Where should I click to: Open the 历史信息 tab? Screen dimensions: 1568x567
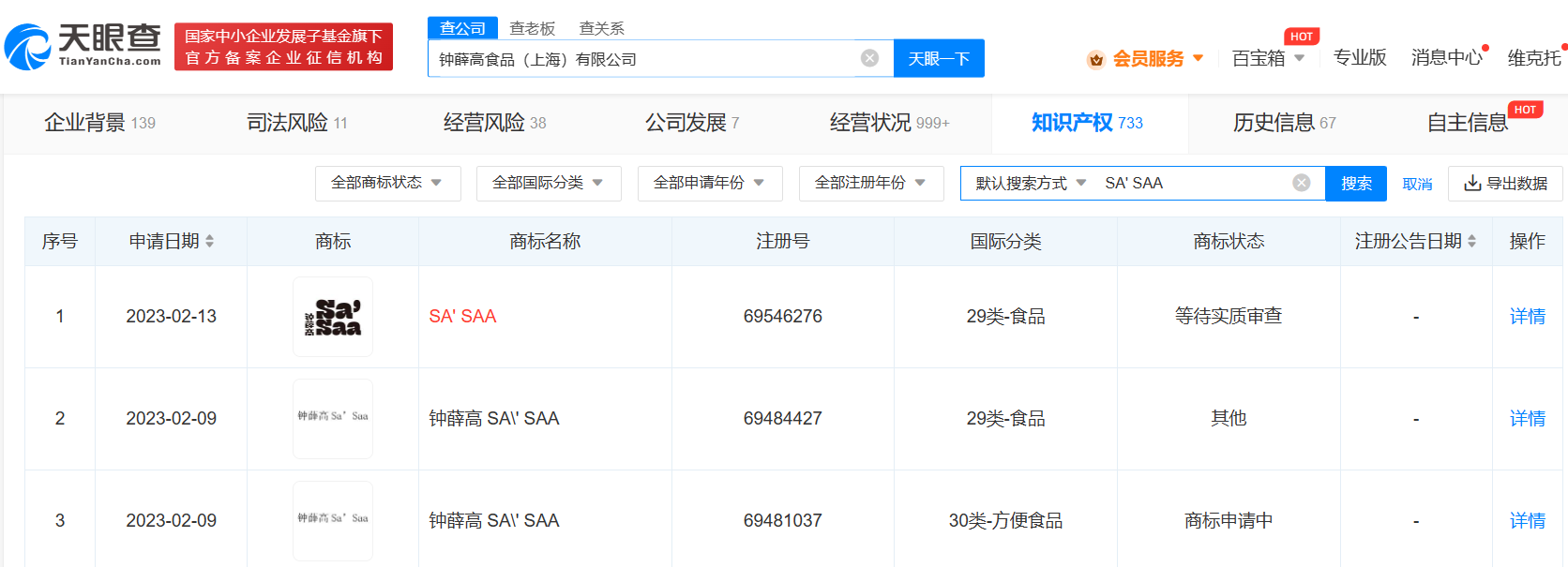[x=1285, y=123]
